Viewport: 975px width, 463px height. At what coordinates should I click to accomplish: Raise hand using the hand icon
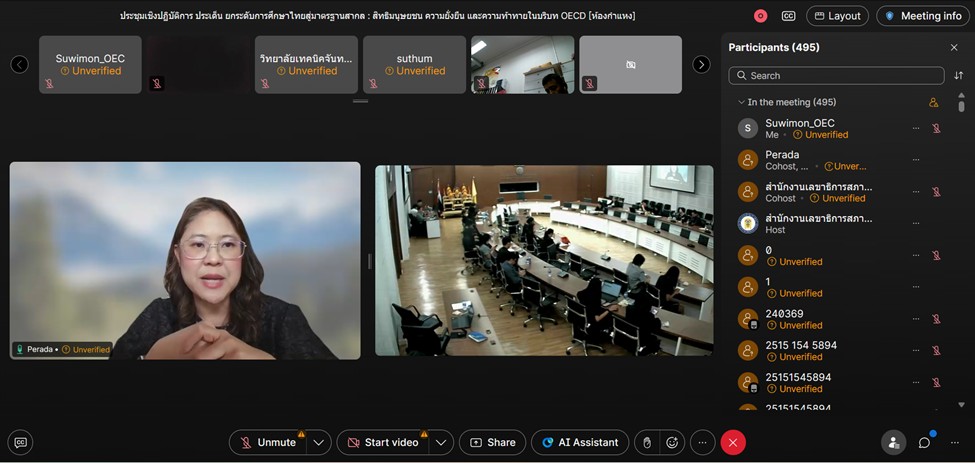(x=647, y=442)
